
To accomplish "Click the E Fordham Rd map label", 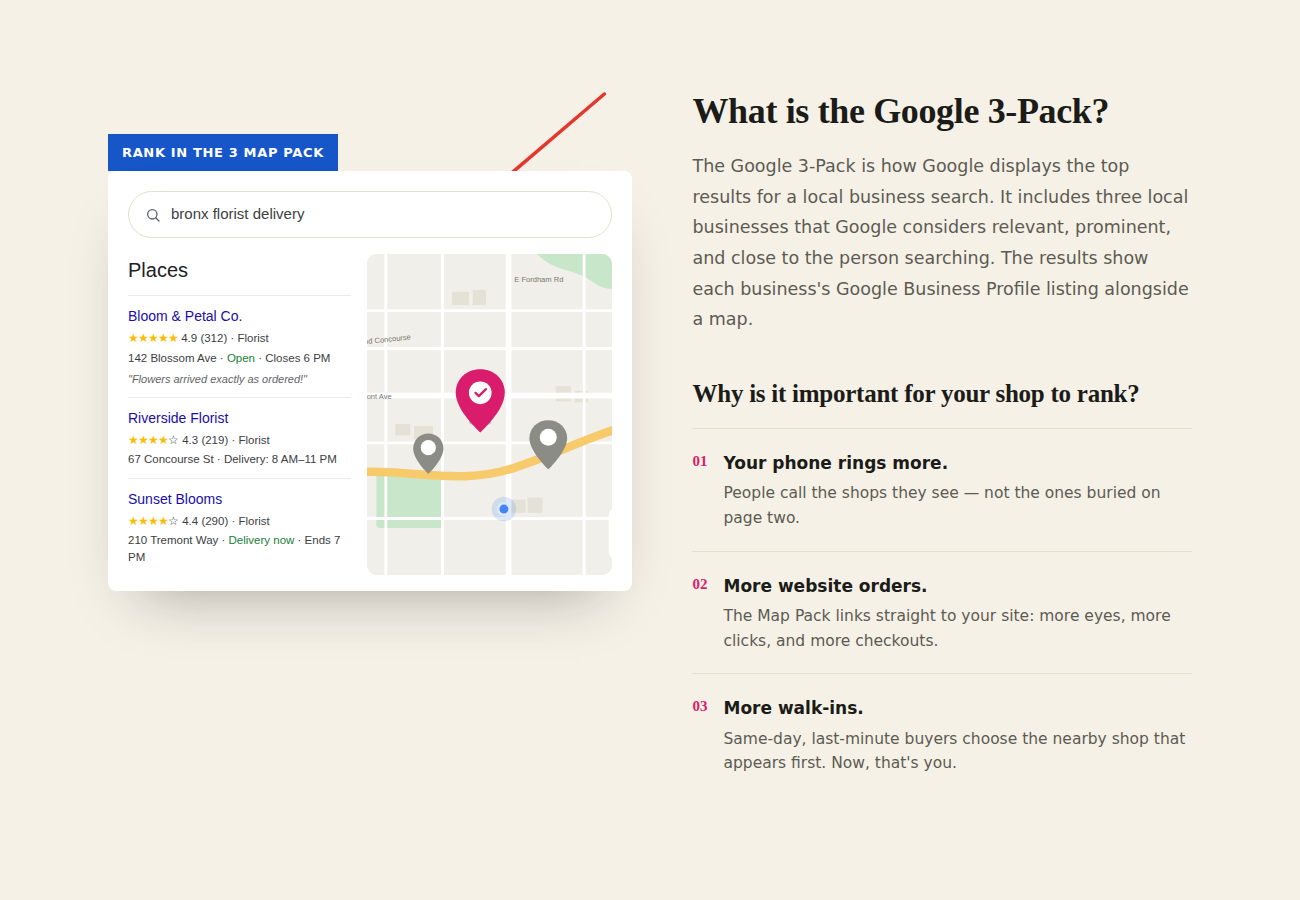I will click(x=539, y=280).
